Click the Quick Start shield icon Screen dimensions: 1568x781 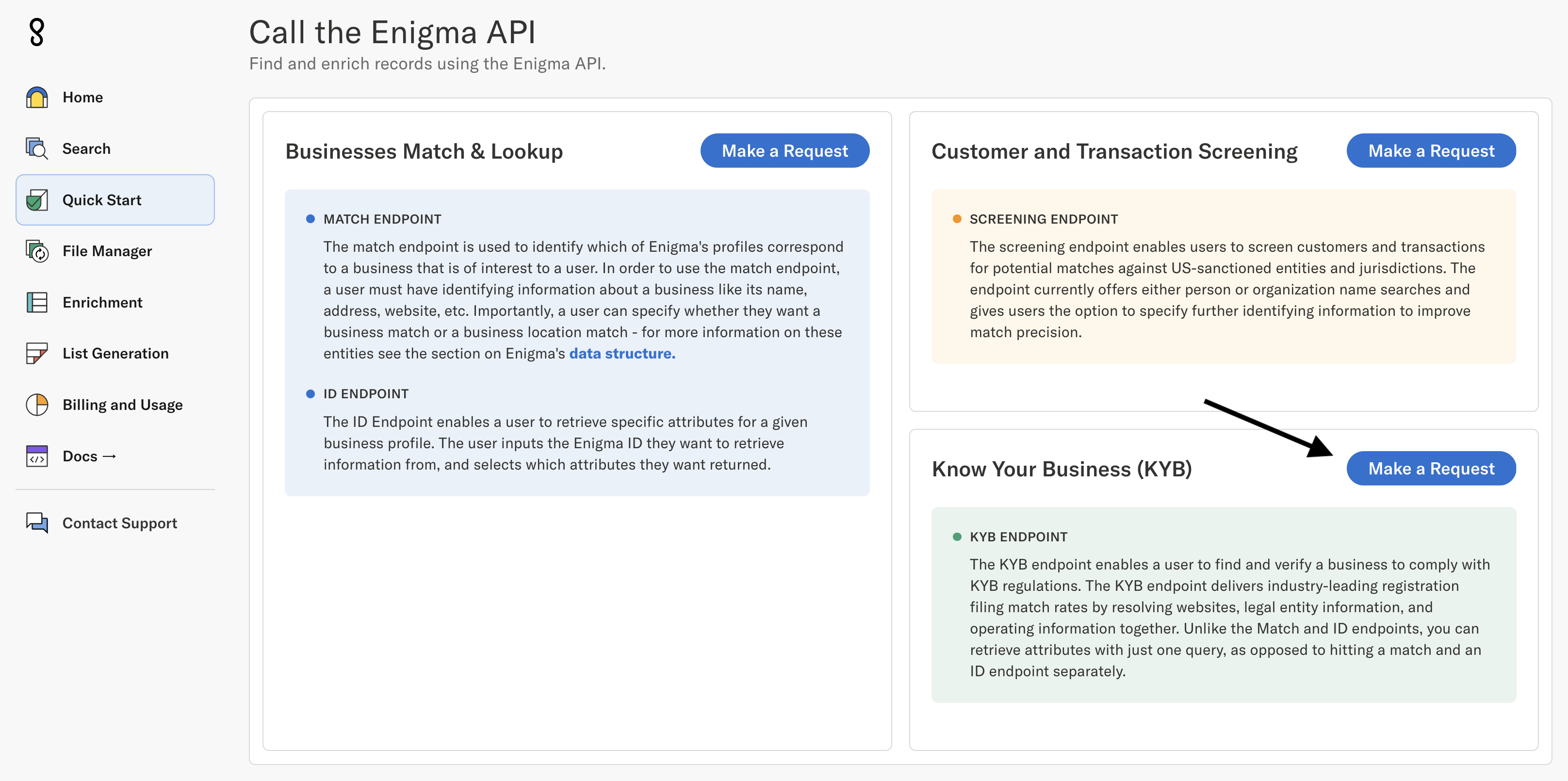[36, 200]
